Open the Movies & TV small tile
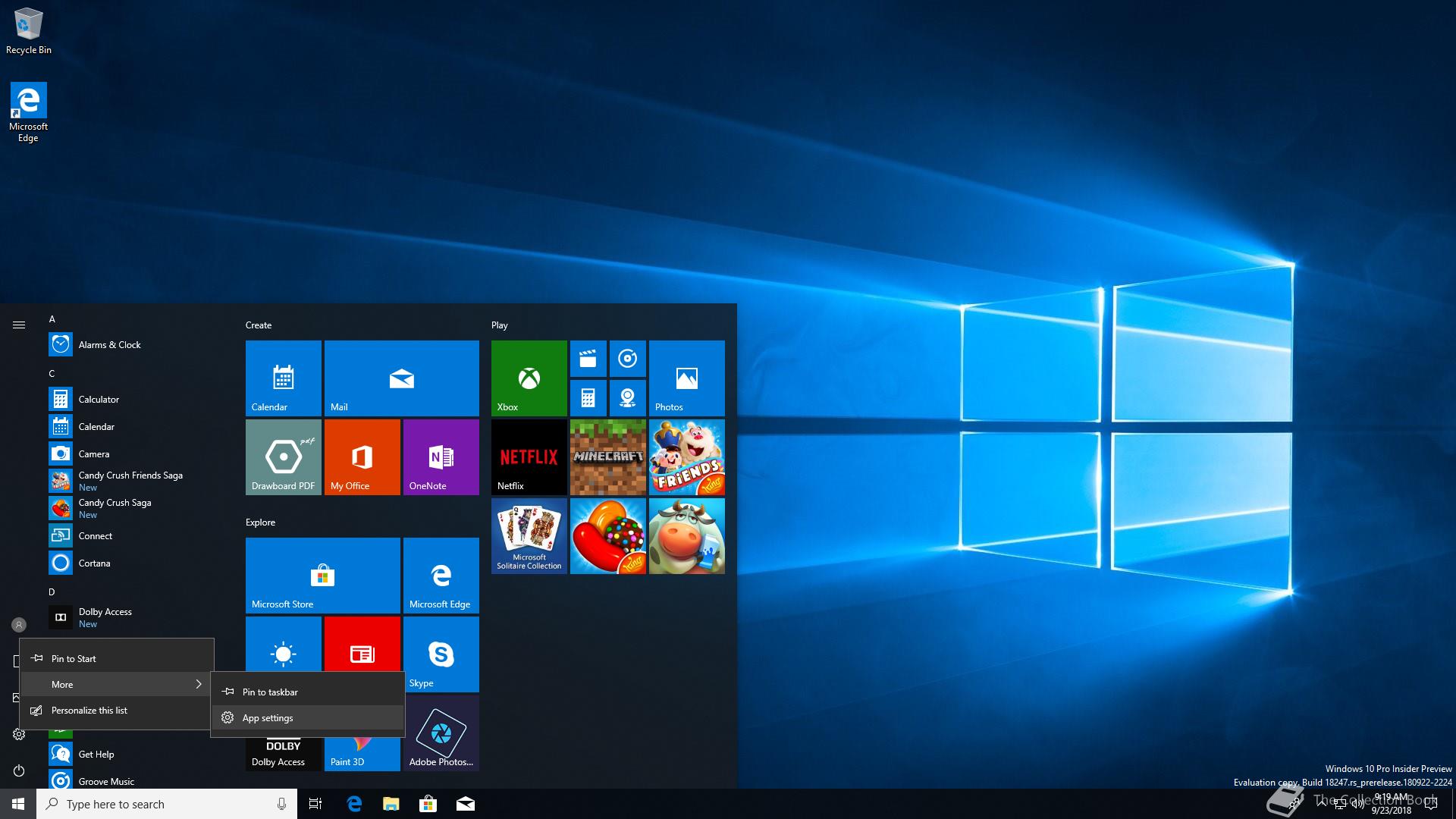 point(588,358)
